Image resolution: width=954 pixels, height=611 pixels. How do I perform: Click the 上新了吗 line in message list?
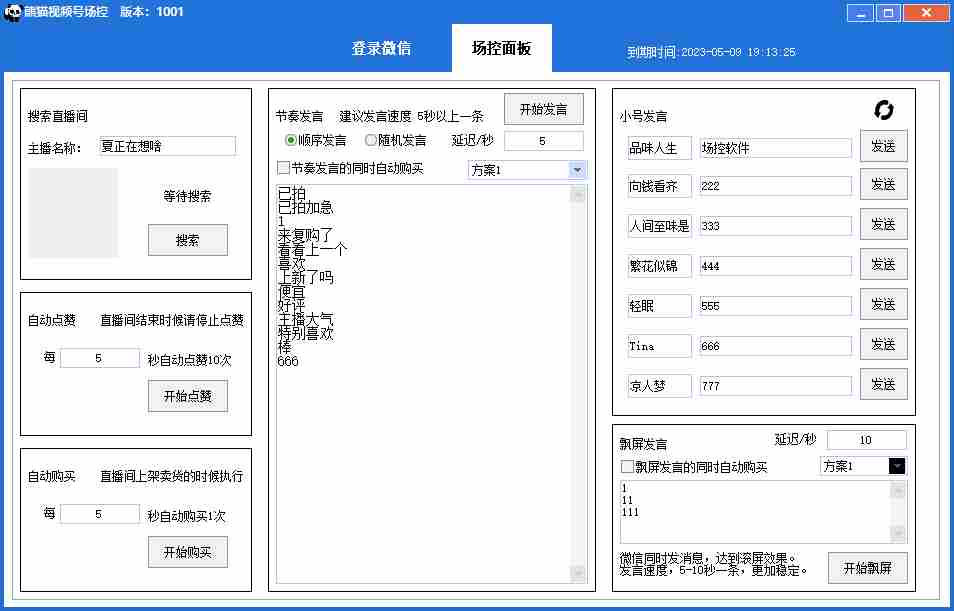(305, 278)
